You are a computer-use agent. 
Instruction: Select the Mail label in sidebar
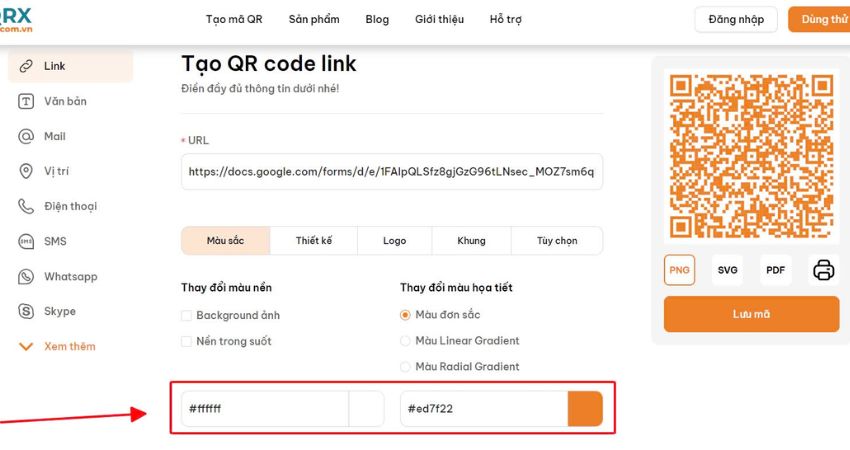[55, 136]
